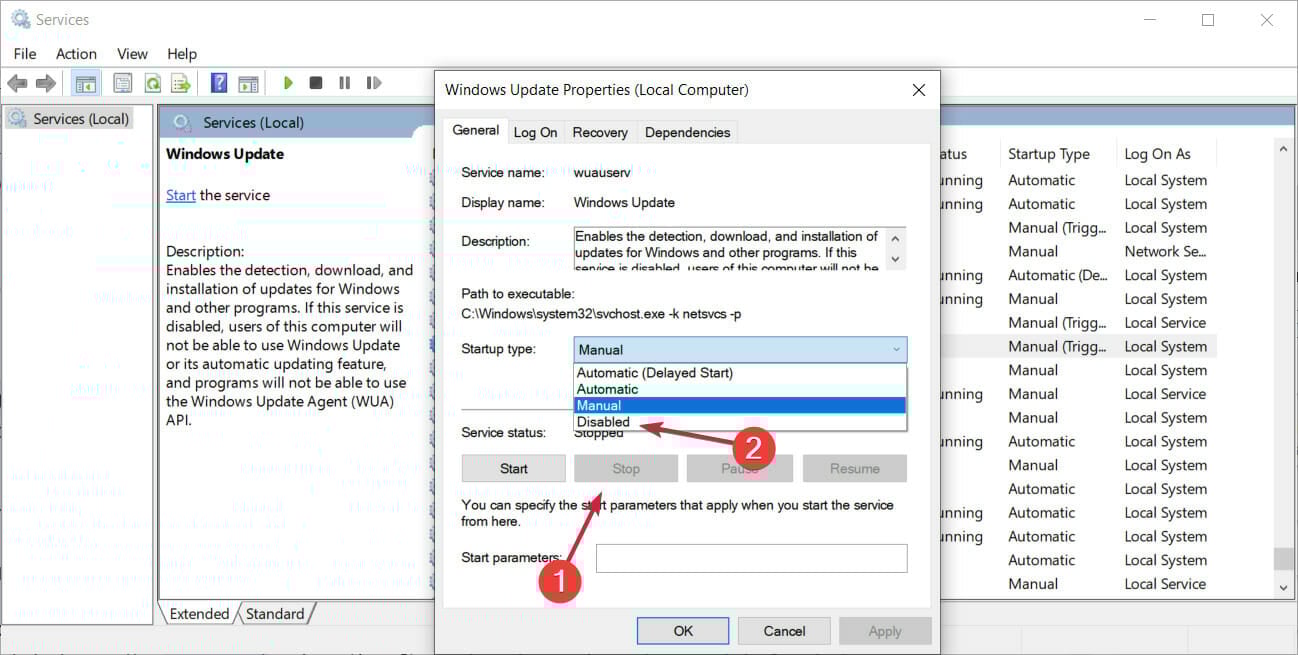Screen dimensions: 1298x655
Task: Open the View menu
Action: pos(132,54)
